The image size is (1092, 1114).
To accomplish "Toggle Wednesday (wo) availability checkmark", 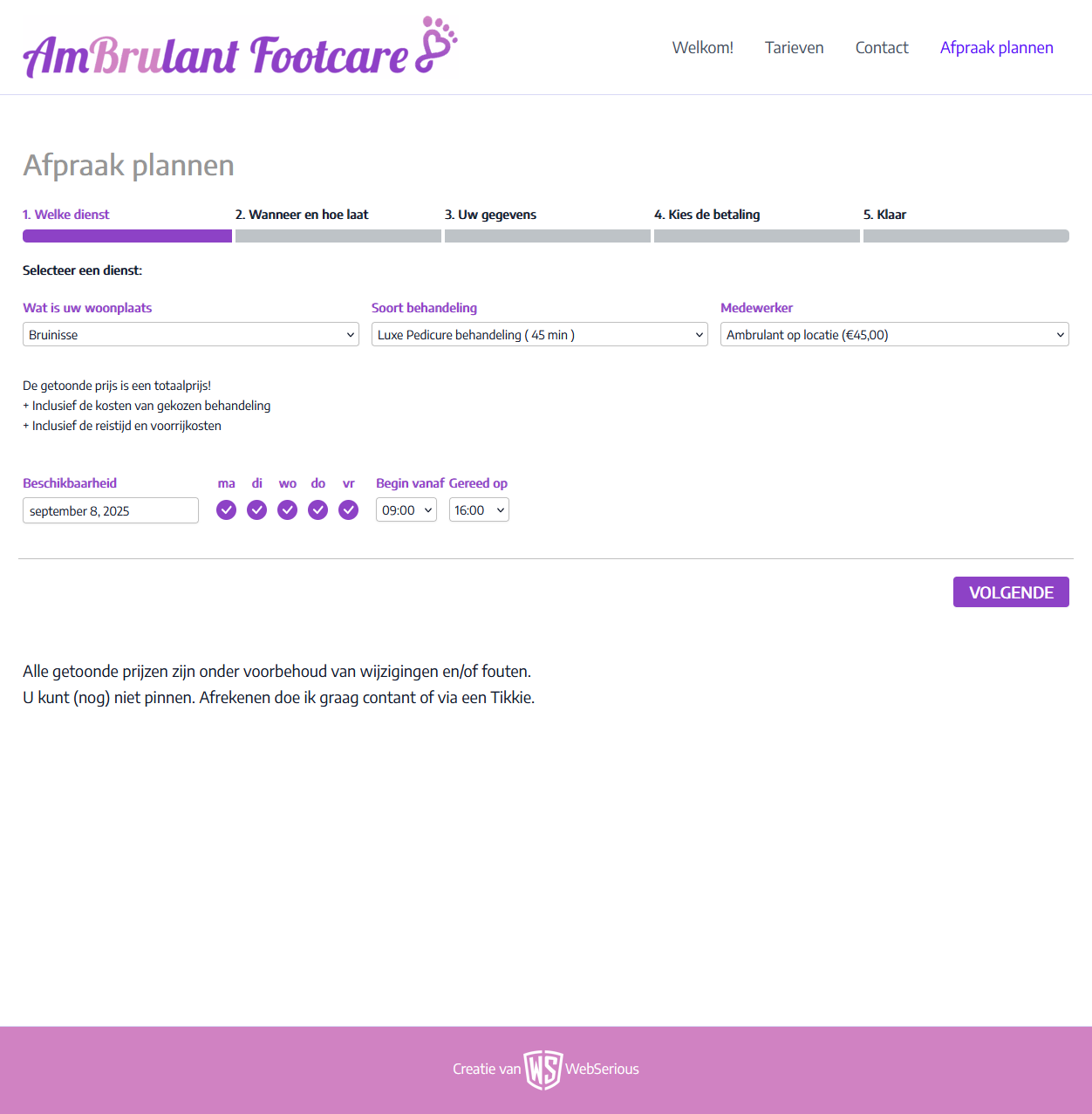I will click(287, 510).
